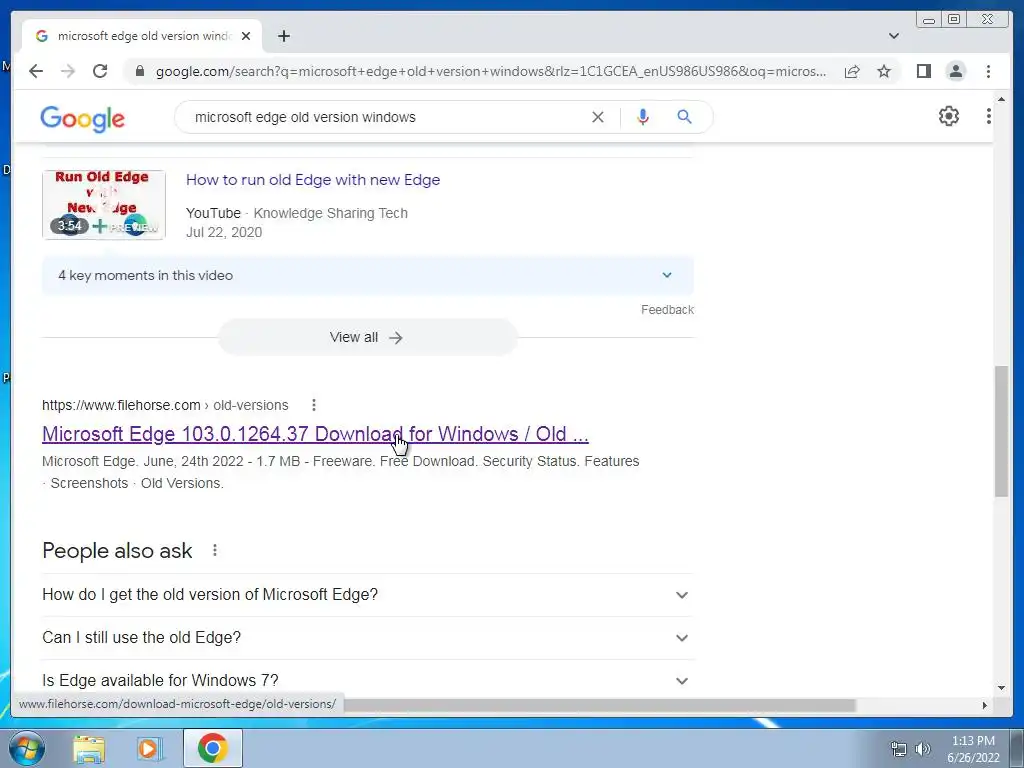Clear the search query with X

click(x=598, y=117)
